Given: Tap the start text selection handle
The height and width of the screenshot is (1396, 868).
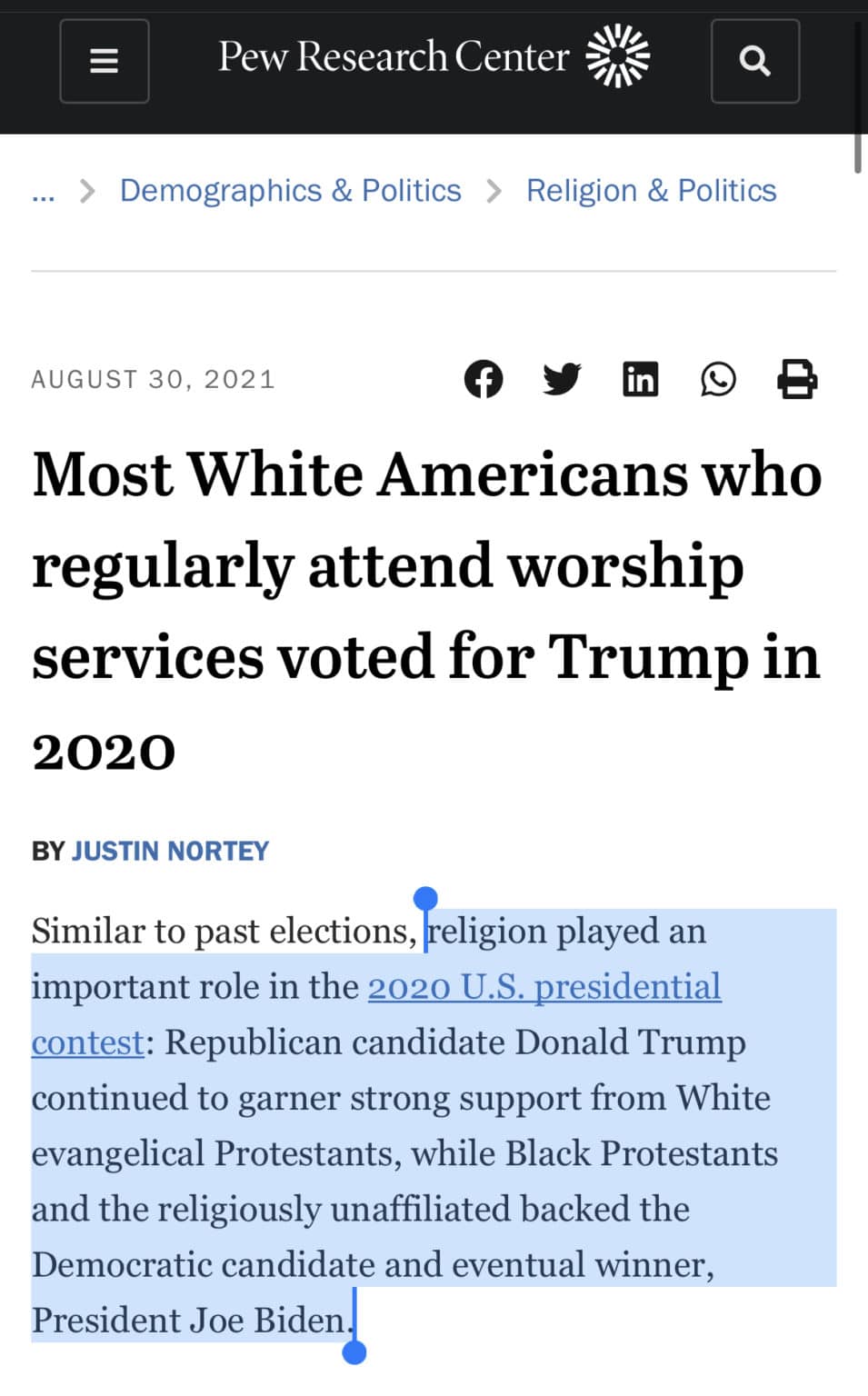Looking at the screenshot, I should click(425, 900).
